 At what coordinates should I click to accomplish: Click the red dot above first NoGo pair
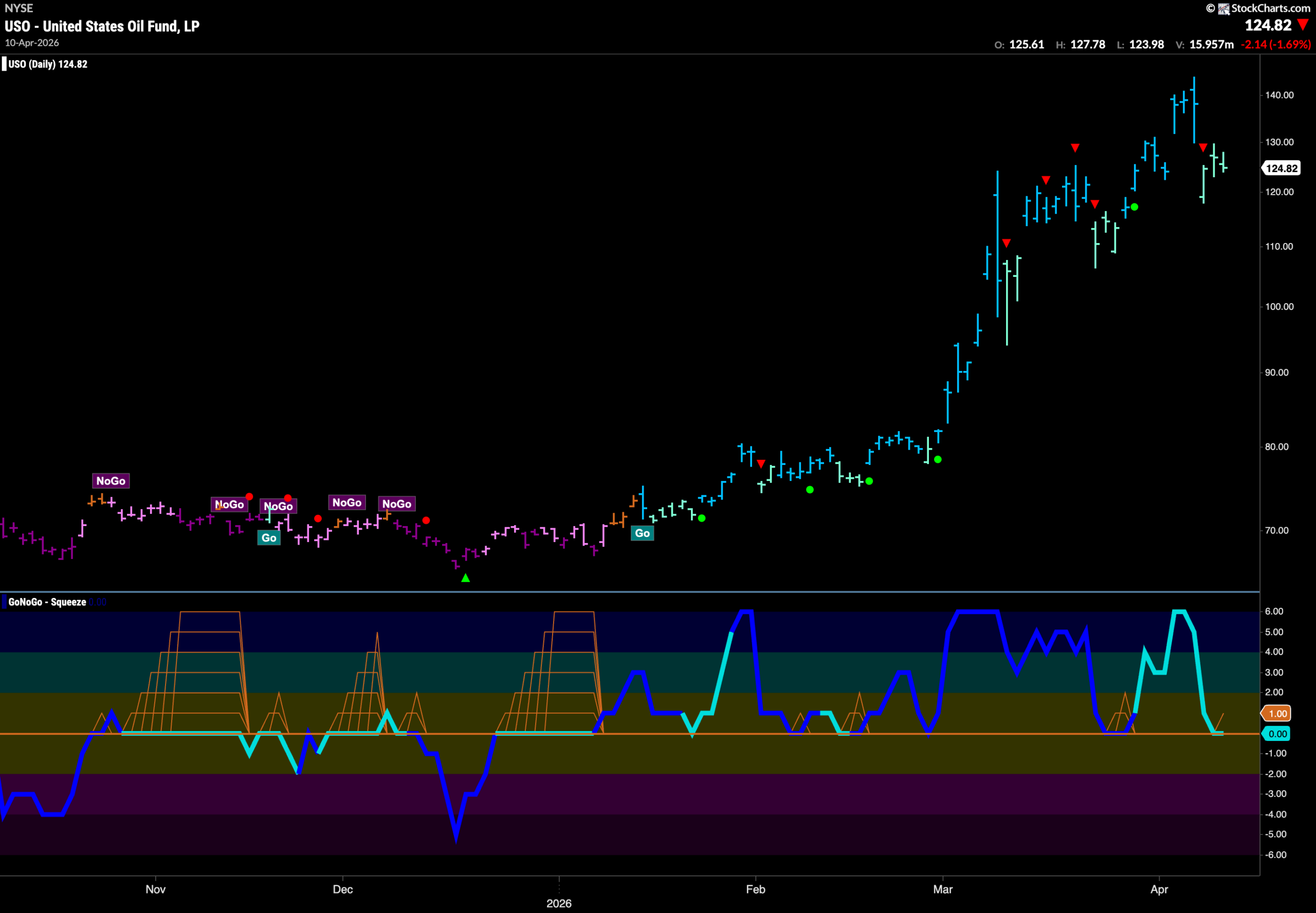click(x=249, y=496)
